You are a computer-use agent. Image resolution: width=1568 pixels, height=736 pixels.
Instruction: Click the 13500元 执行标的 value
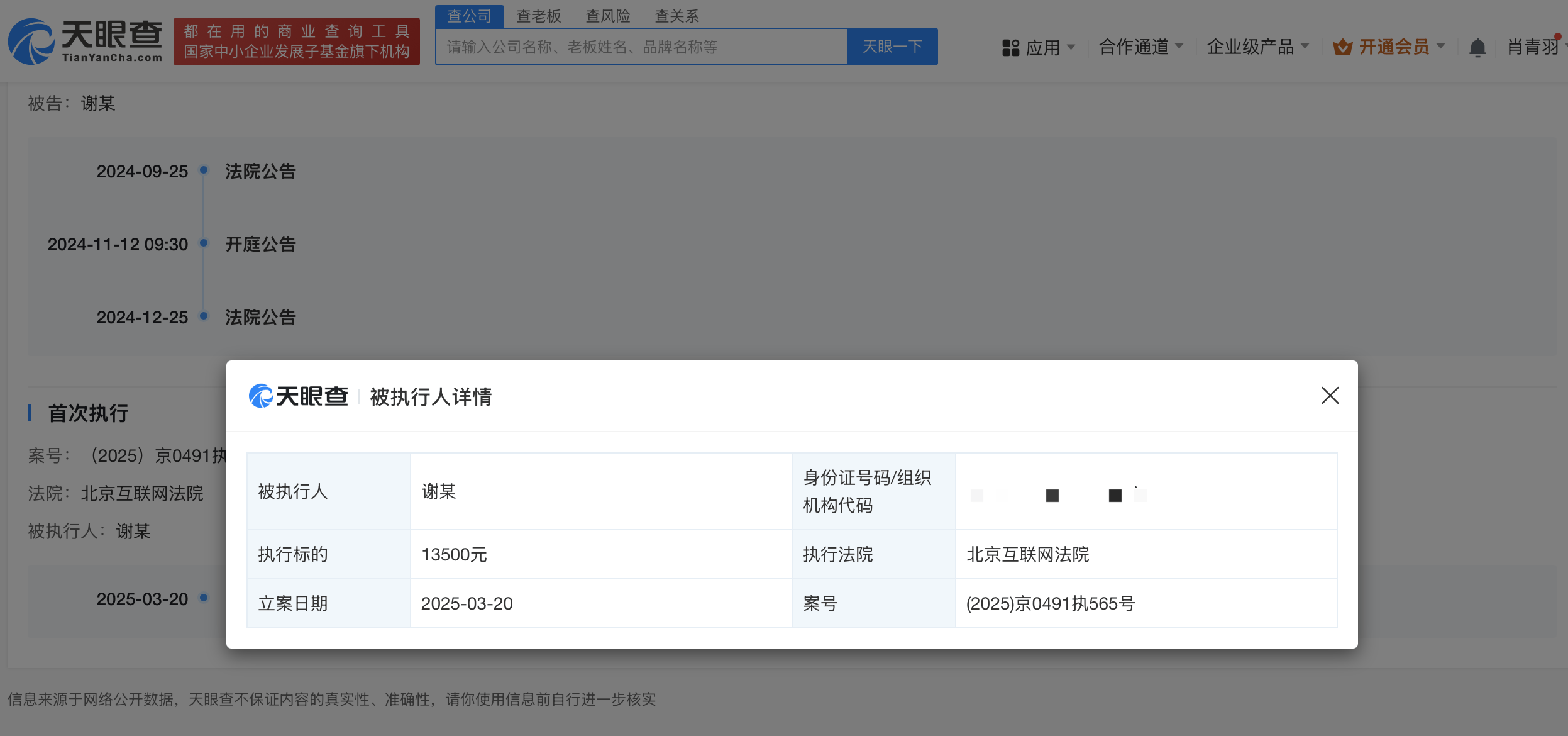454,554
